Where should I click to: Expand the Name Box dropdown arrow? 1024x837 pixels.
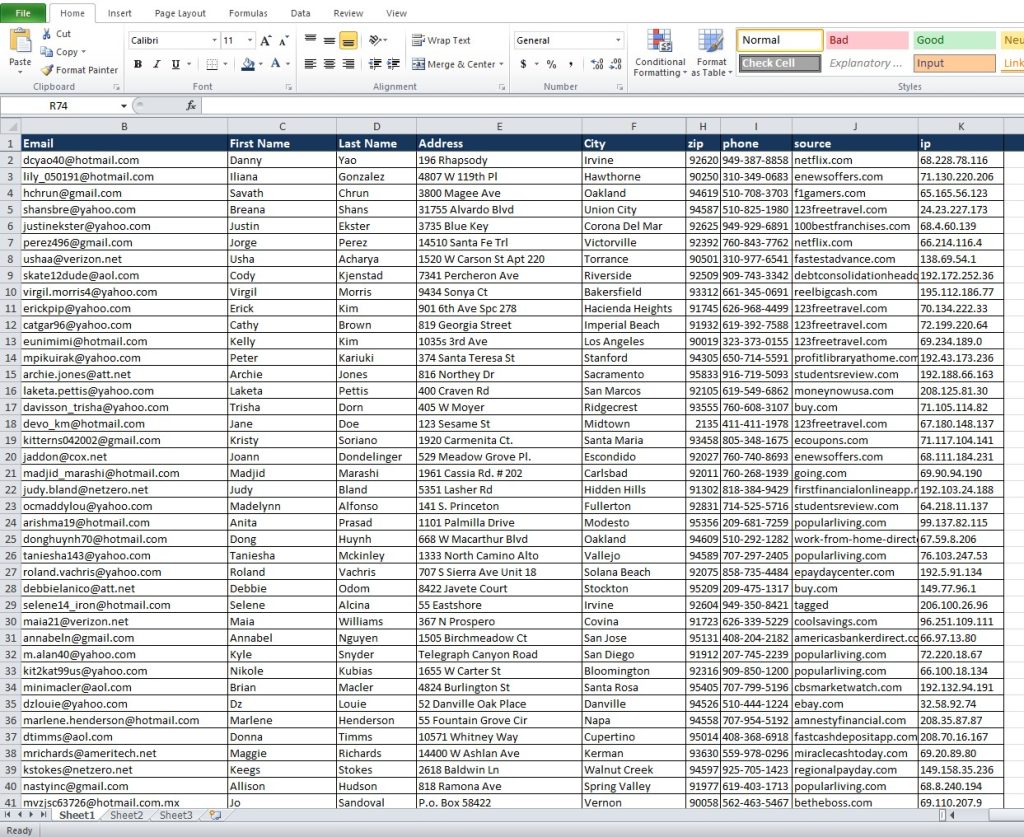(x=123, y=106)
